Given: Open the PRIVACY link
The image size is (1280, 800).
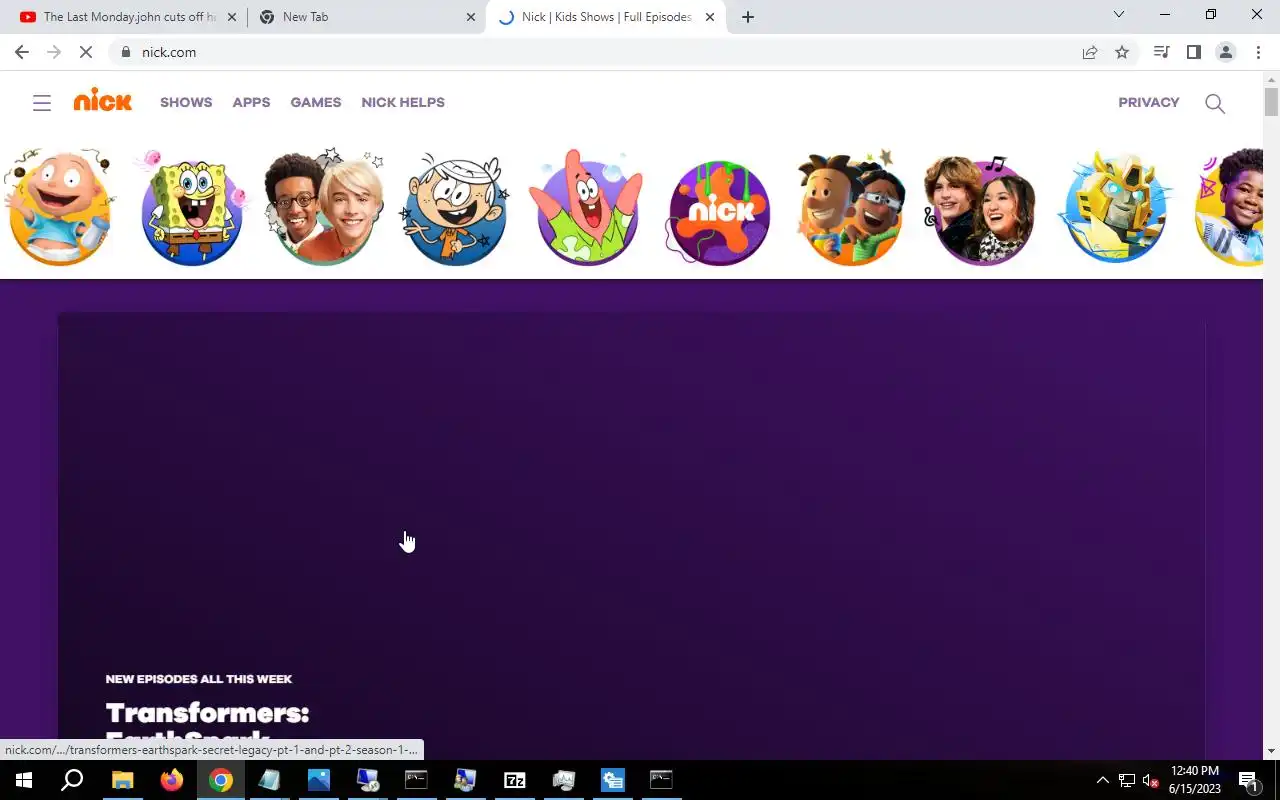Looking at the screenshot, I should pos(1149,102).
